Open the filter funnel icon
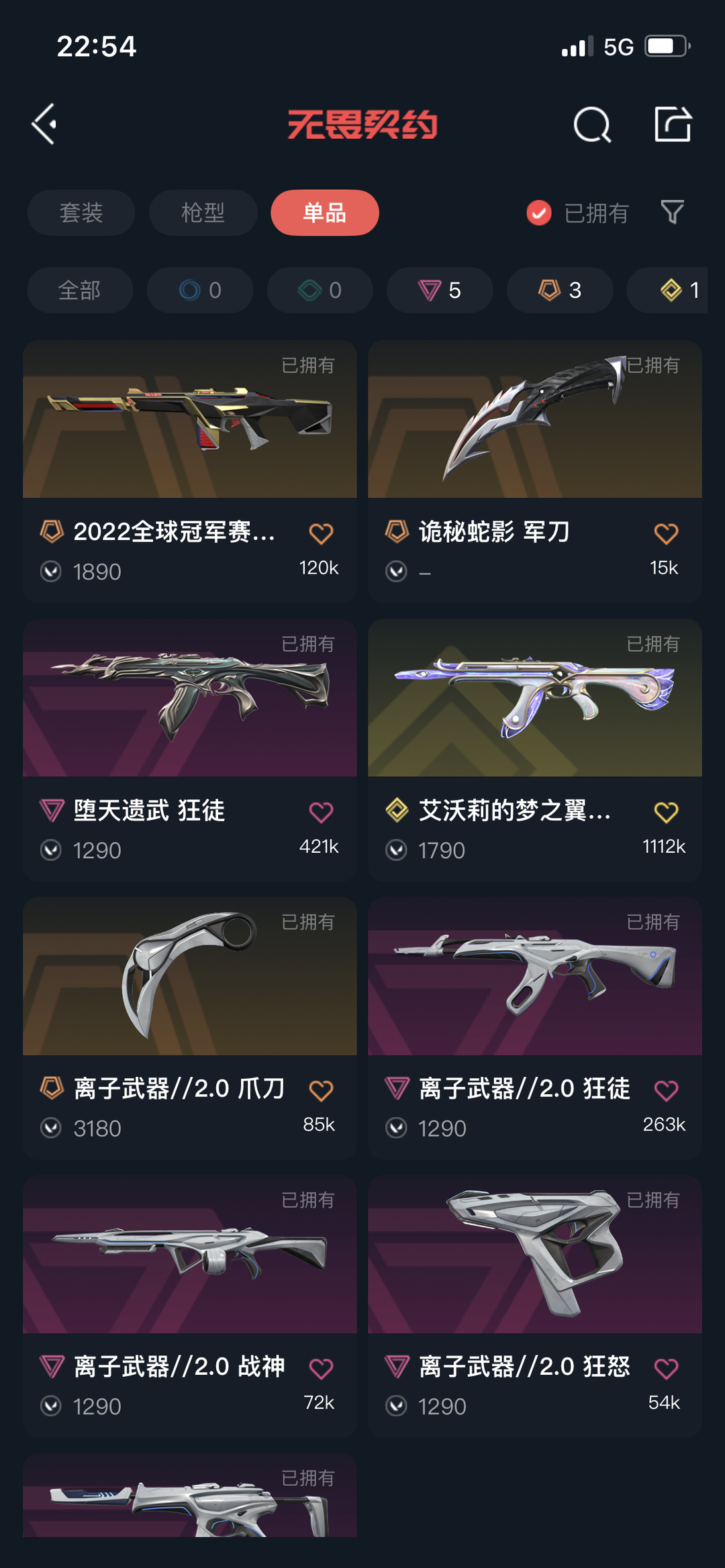This screenshot has width=725, height=1568. pos(672,212)
